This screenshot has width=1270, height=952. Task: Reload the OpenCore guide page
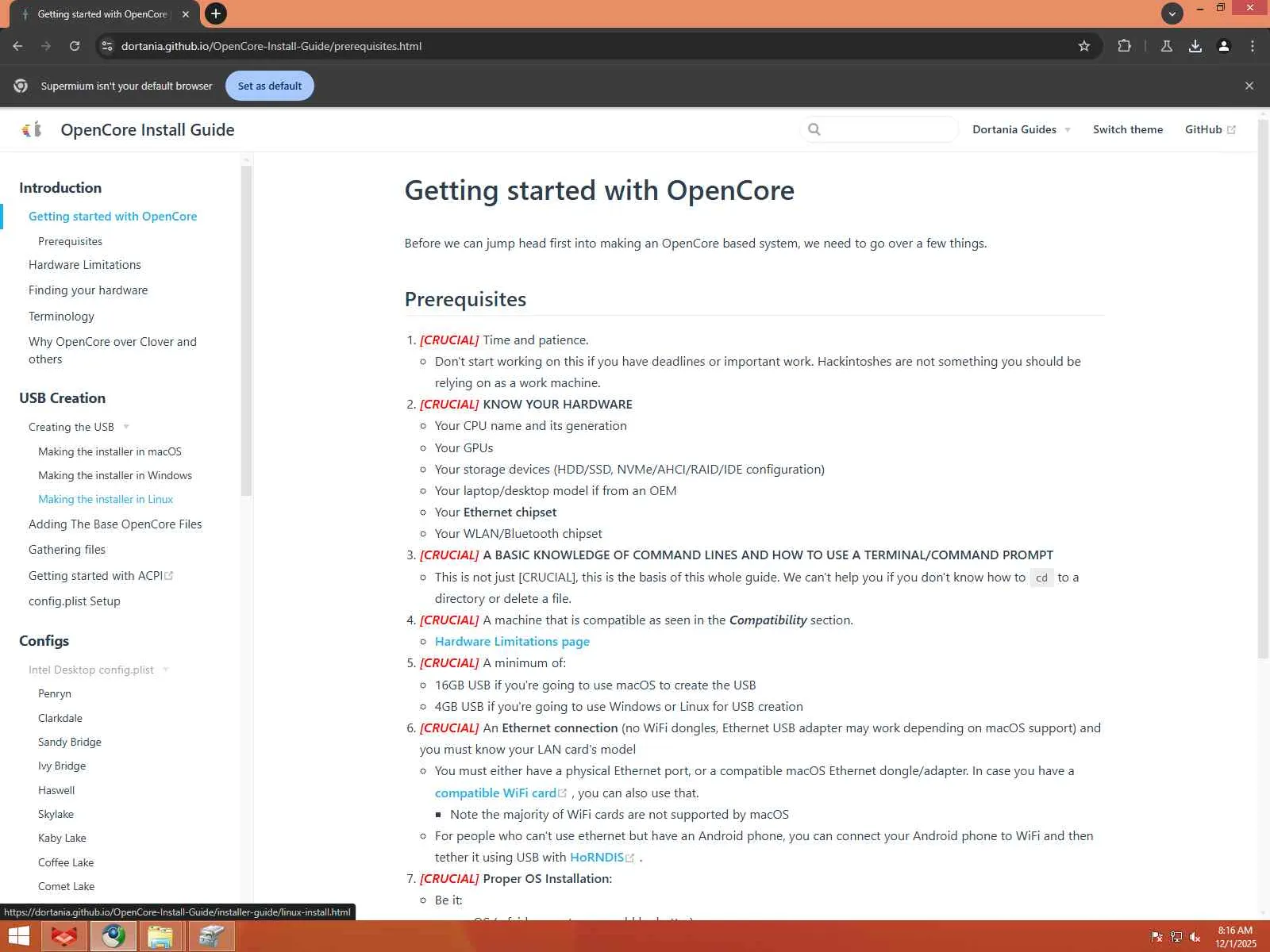(75, 46)
